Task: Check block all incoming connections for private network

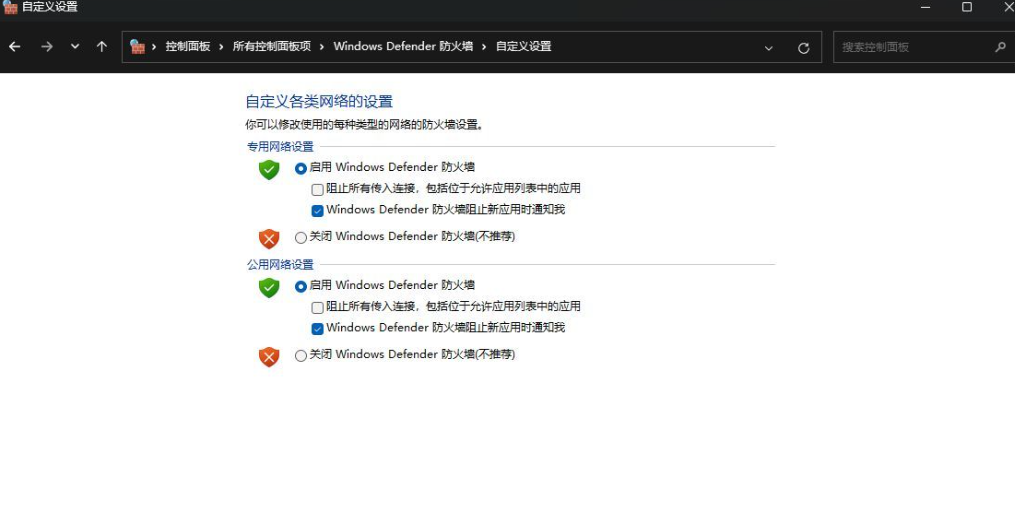Action: (317, 190)
